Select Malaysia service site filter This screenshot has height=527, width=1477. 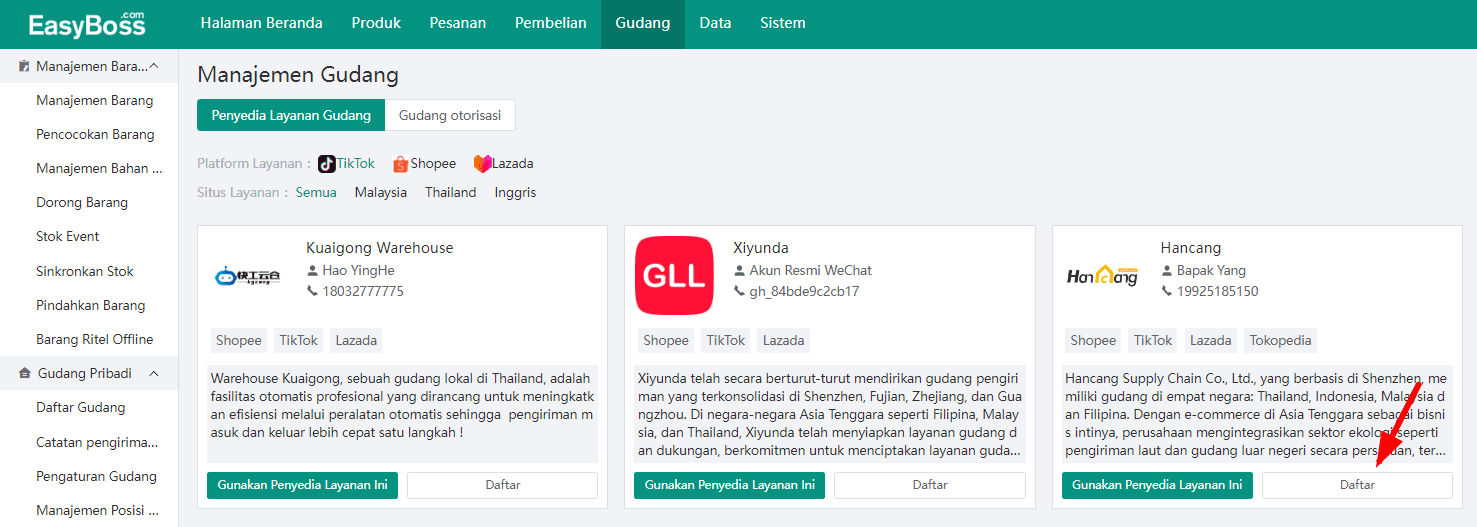pyautogui.click(x=381, y=192)
